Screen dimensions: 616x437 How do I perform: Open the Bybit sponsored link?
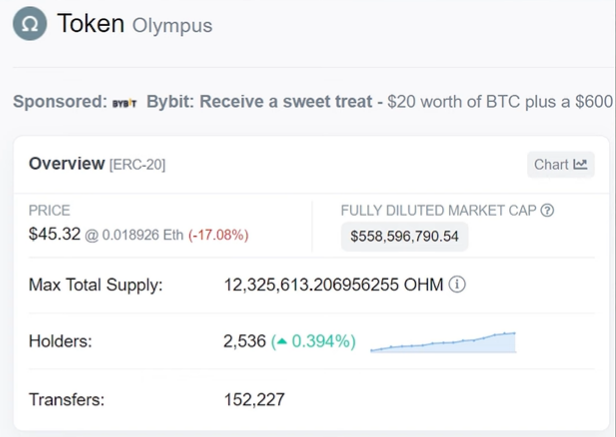pos(259,101)
